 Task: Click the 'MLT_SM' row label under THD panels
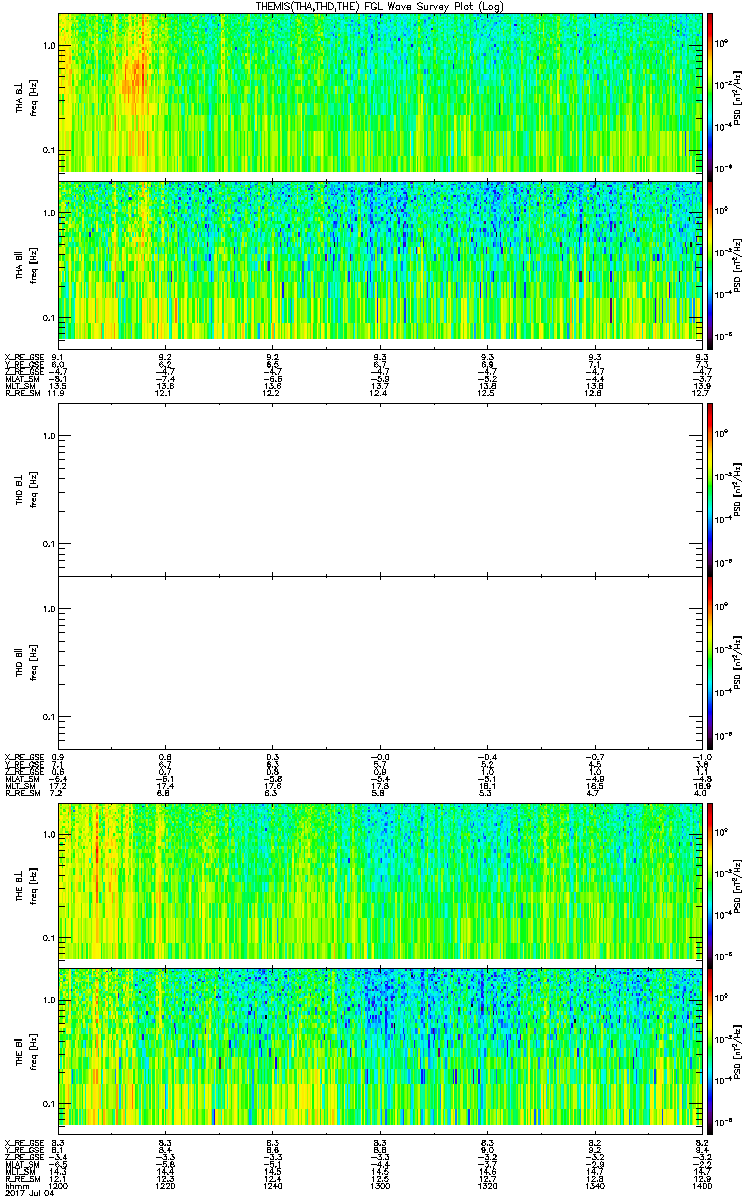[x=21, y=784]
